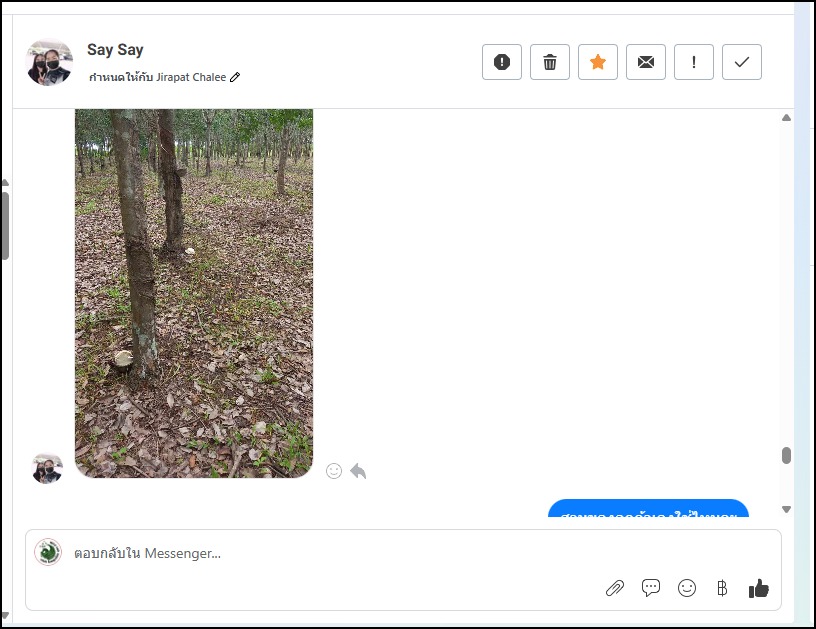Open the Say Say contact name

coord(115,49)
